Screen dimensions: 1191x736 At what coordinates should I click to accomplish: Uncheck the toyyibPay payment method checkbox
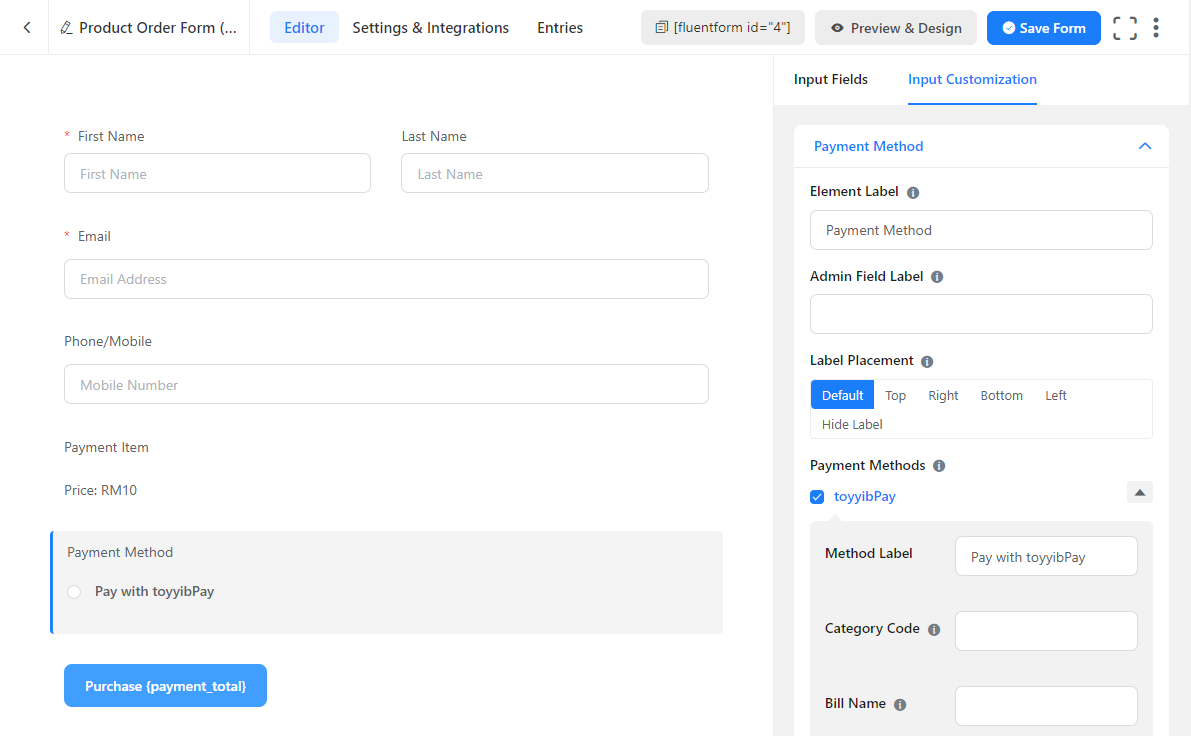[817, 497]
